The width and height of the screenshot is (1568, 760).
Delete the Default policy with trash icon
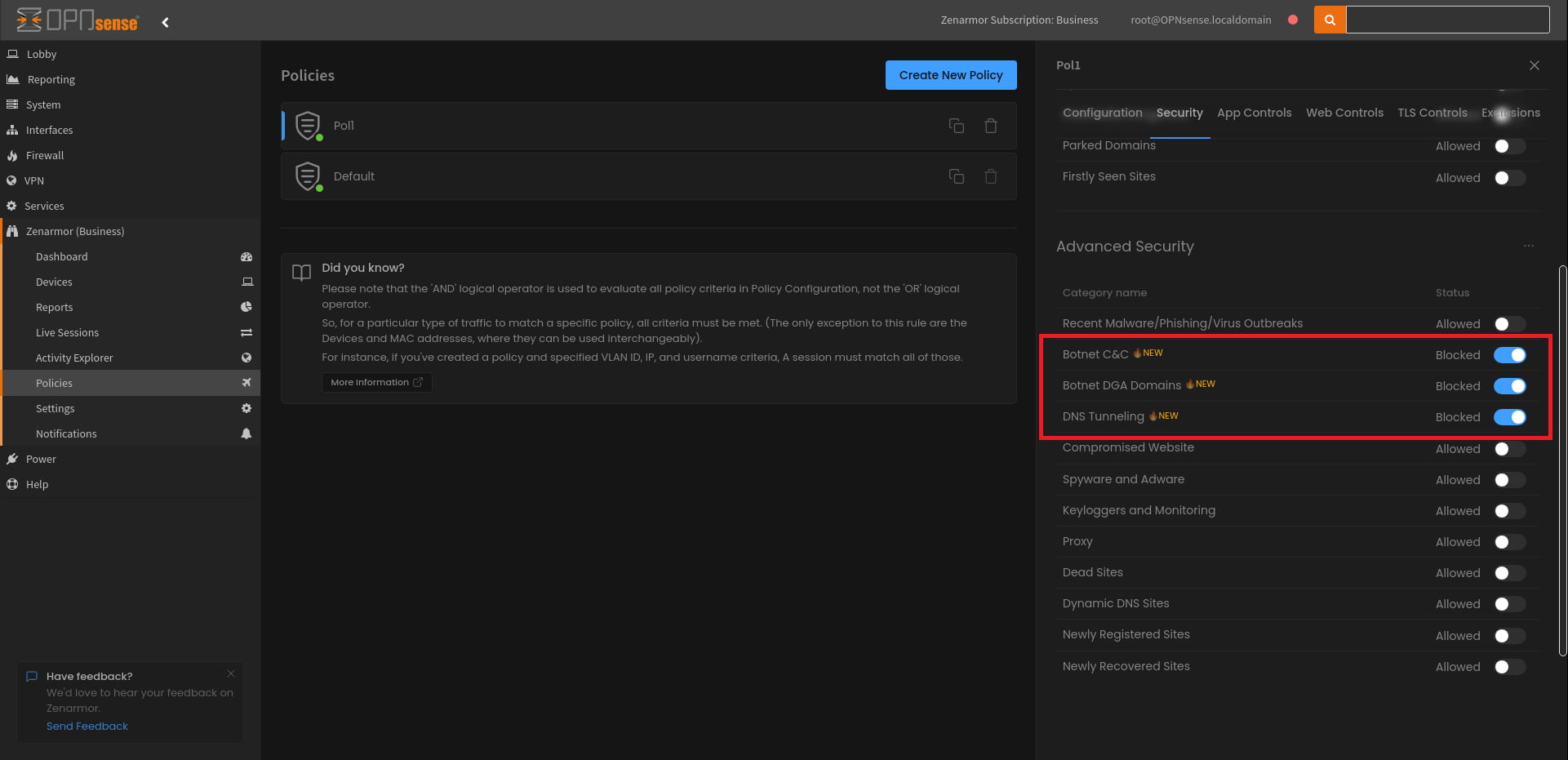(991, 176)
